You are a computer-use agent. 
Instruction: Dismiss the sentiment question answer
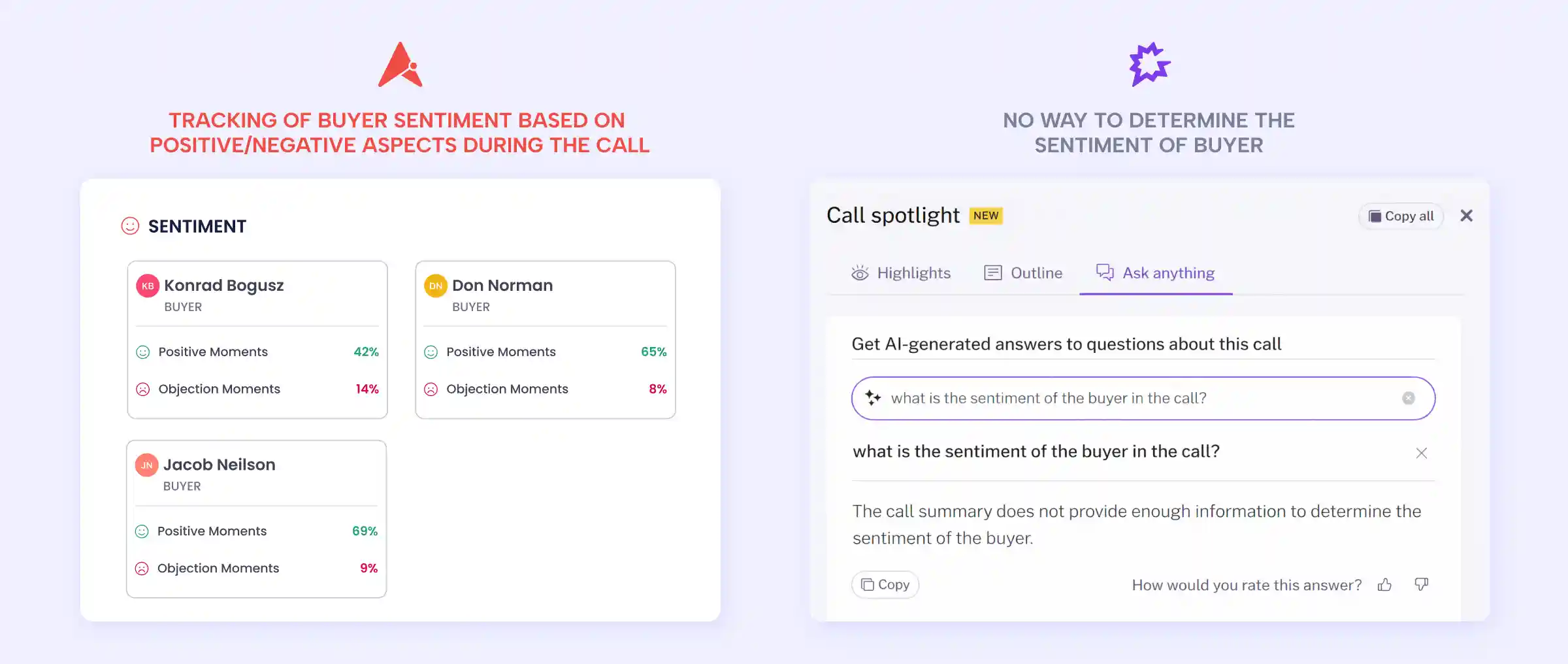point(1421,453)
